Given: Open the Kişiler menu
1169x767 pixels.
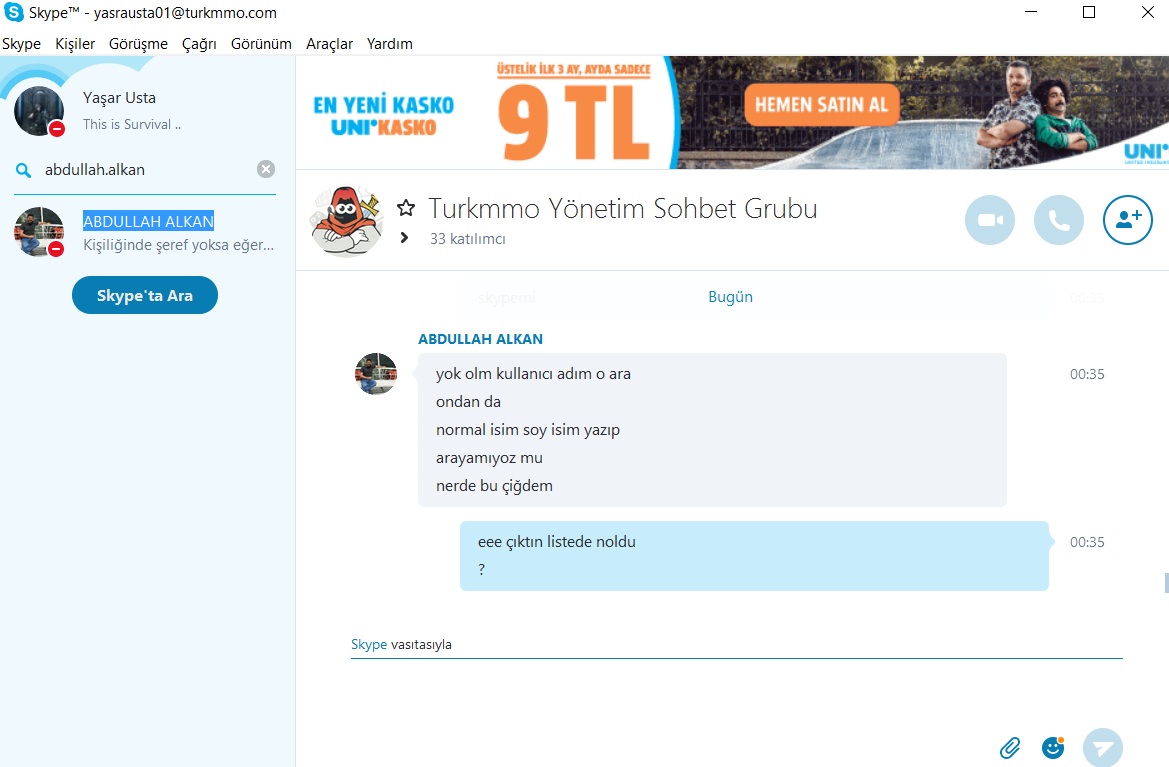Looking at the screenshot, I should (75, 44).
